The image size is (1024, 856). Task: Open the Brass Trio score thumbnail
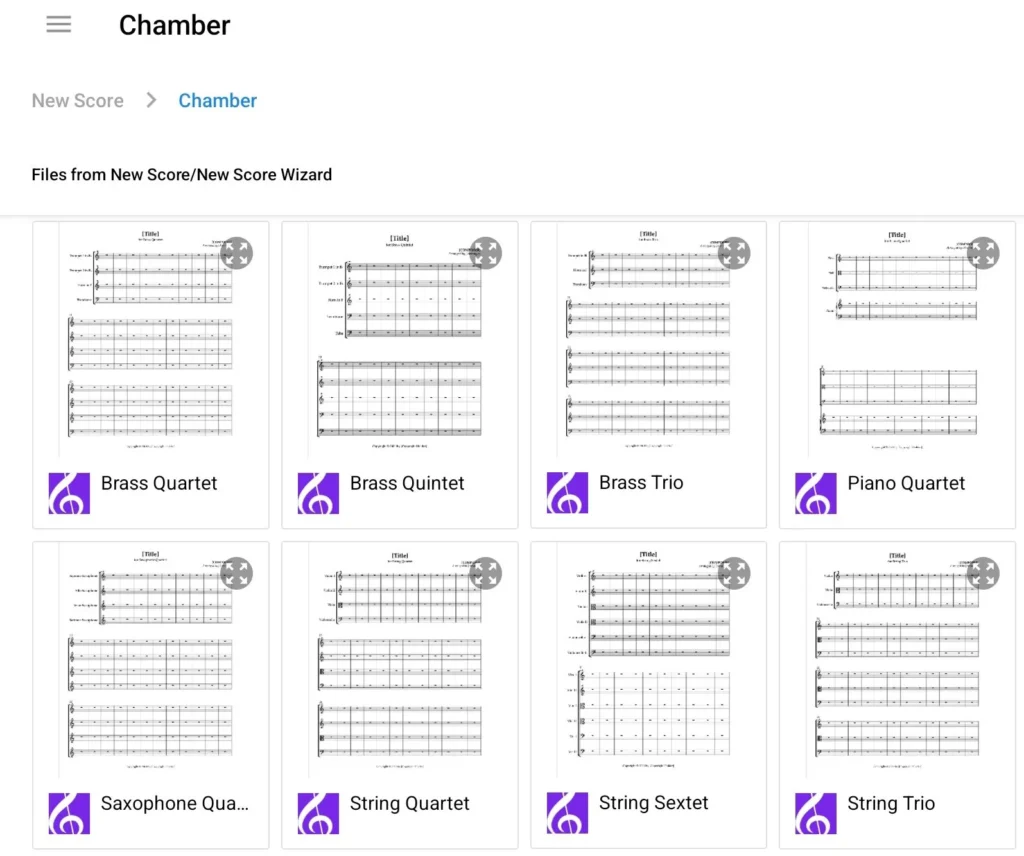click(648, 340)
